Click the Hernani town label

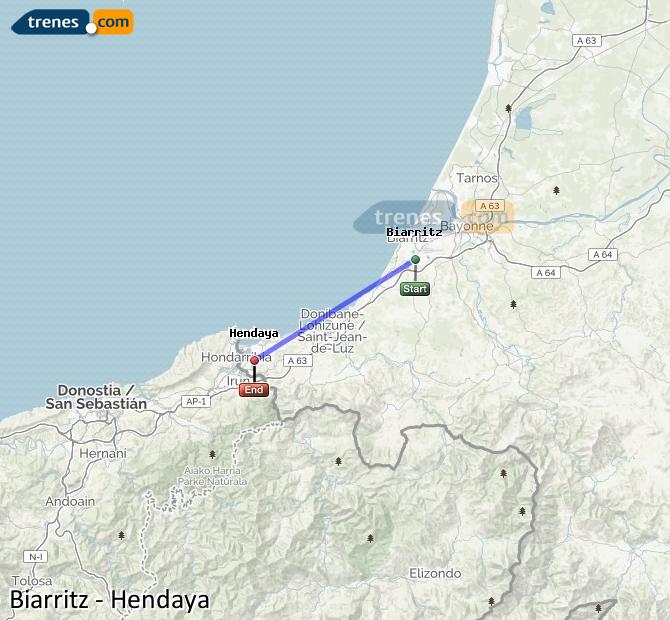[x=103, y=453]
